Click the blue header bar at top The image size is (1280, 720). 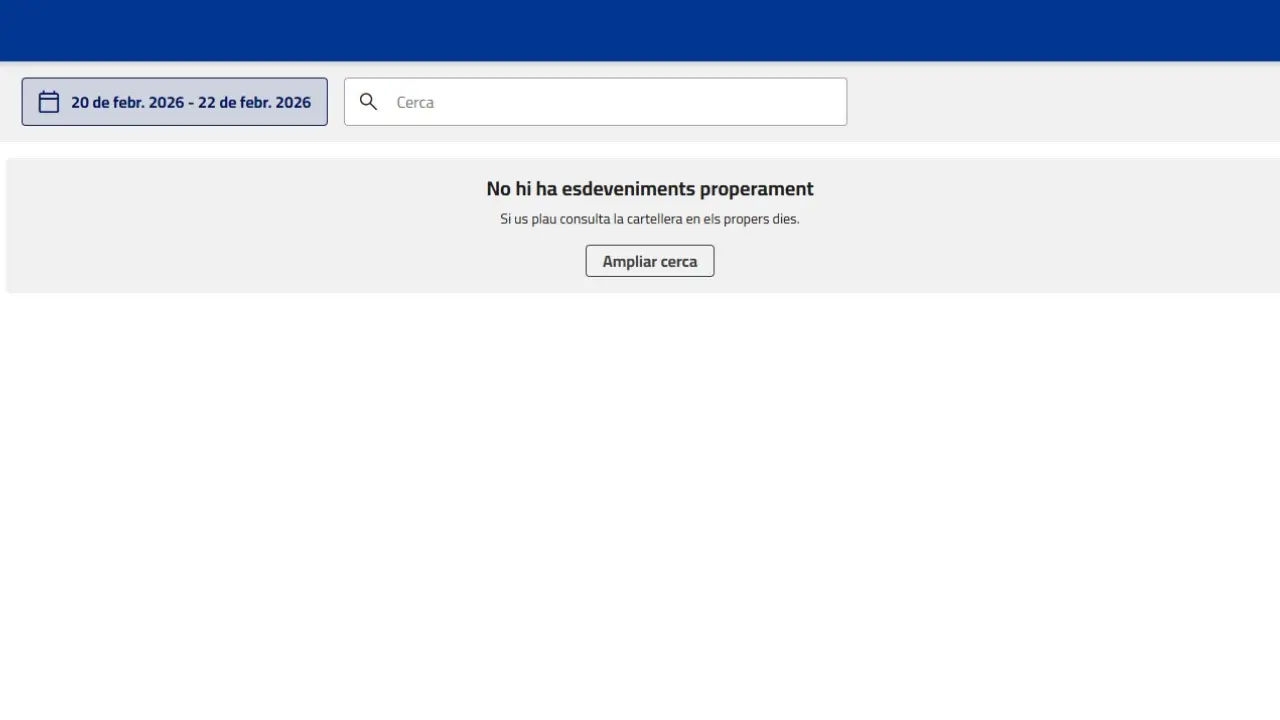point(640,30)
